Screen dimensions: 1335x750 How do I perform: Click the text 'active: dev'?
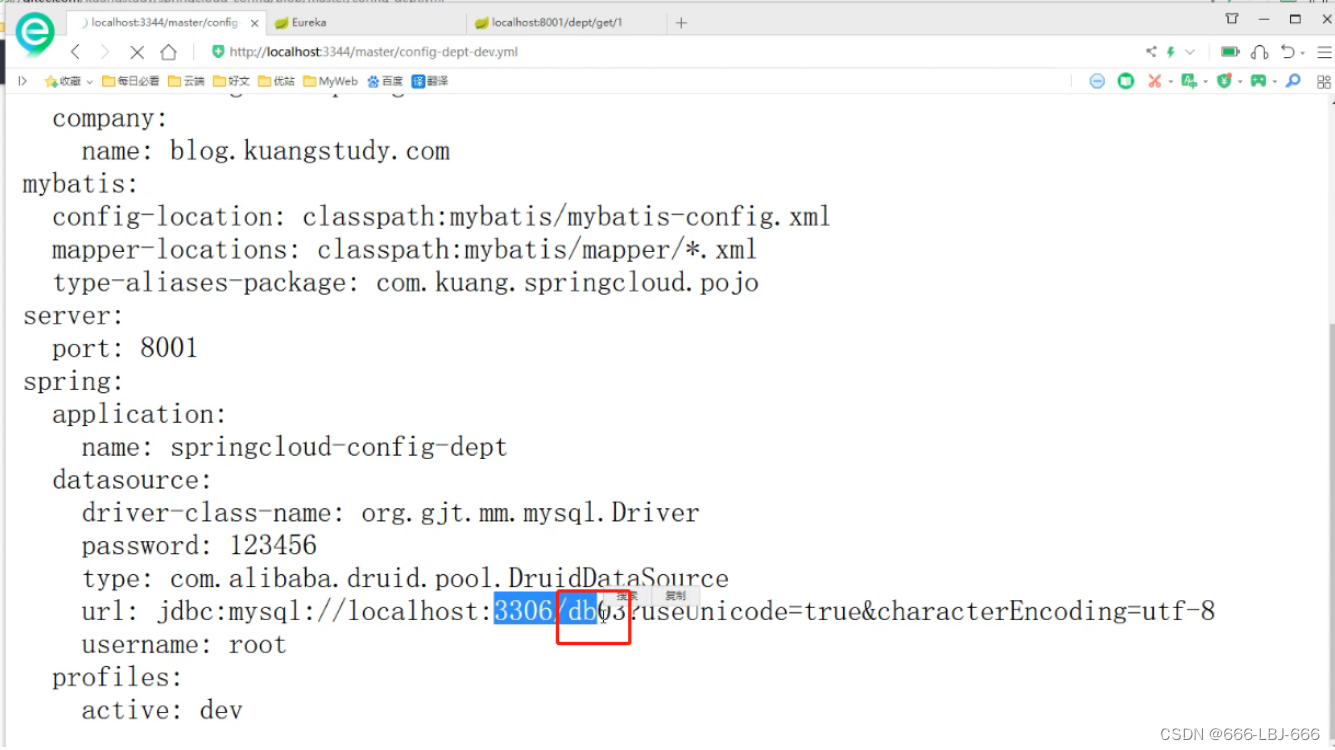click(x=162, y=711)
